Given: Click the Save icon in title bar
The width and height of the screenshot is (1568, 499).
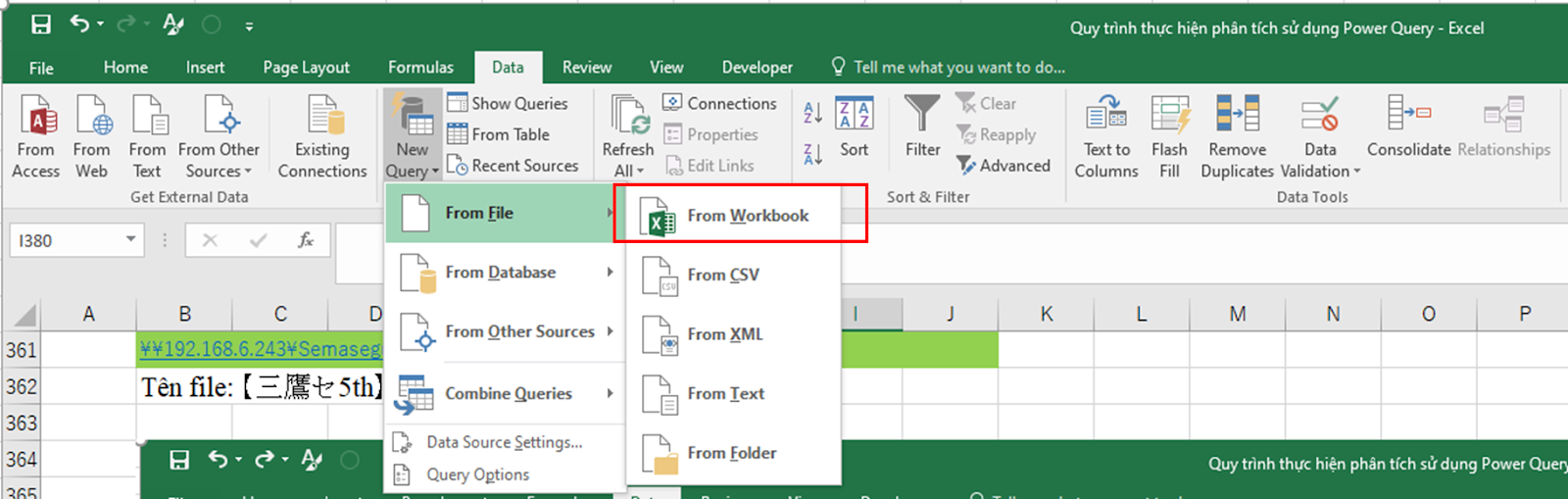Looking at the screenshot, I should tap(41, 25).
